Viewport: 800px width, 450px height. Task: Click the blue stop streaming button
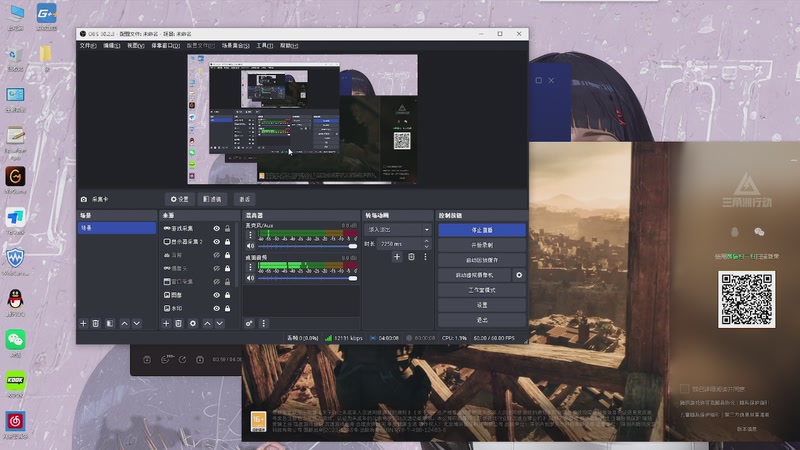coord(482,230)
